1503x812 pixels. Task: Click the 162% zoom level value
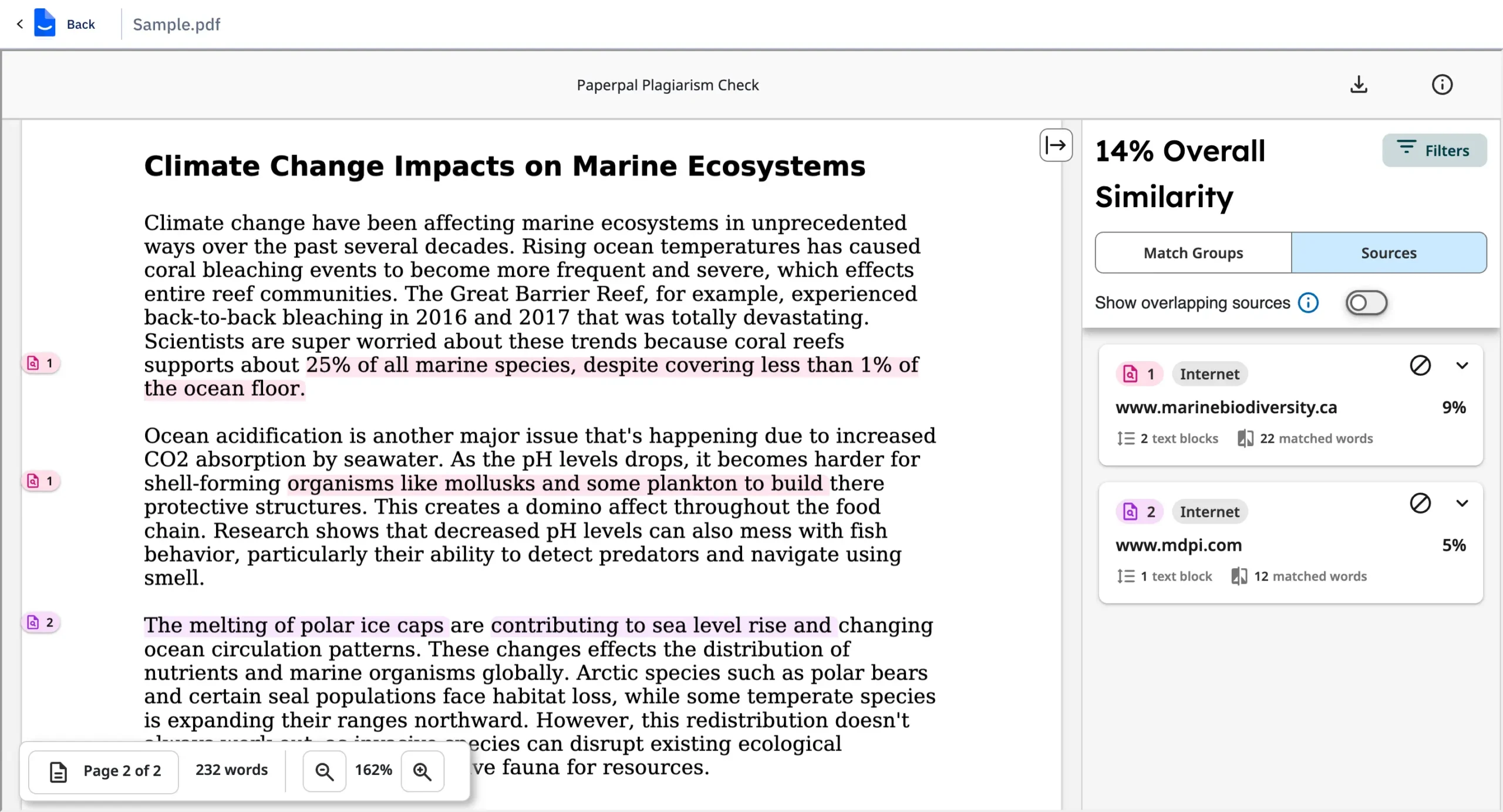(x=373, y=770)
